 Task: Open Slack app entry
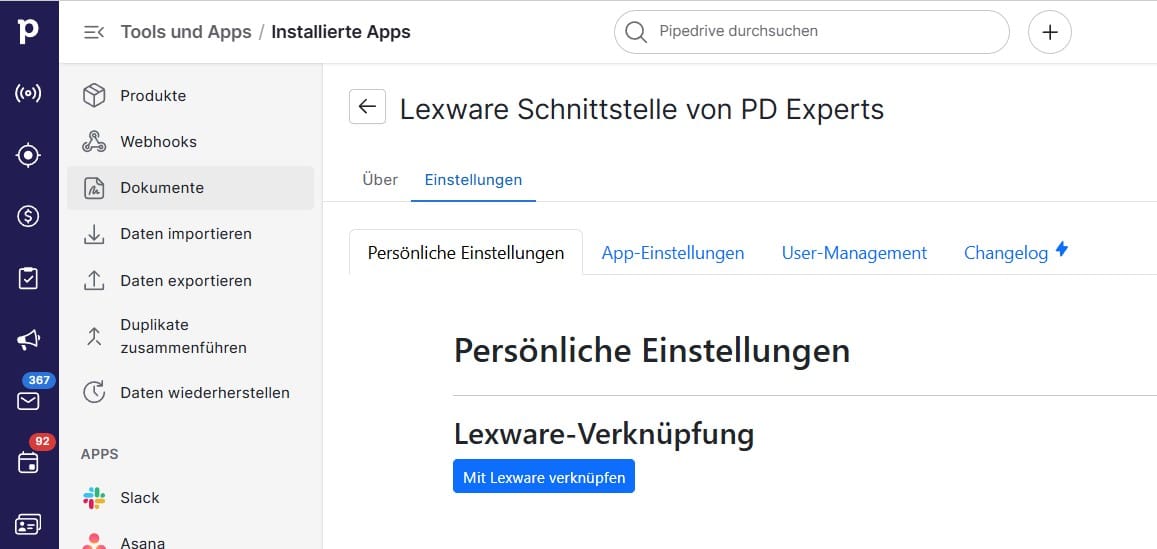[190, 498]
